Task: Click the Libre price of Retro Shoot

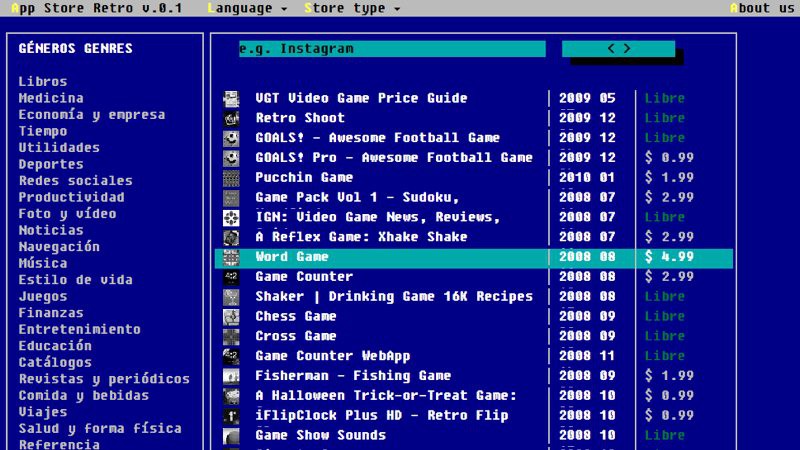Action: click(664, 118)
